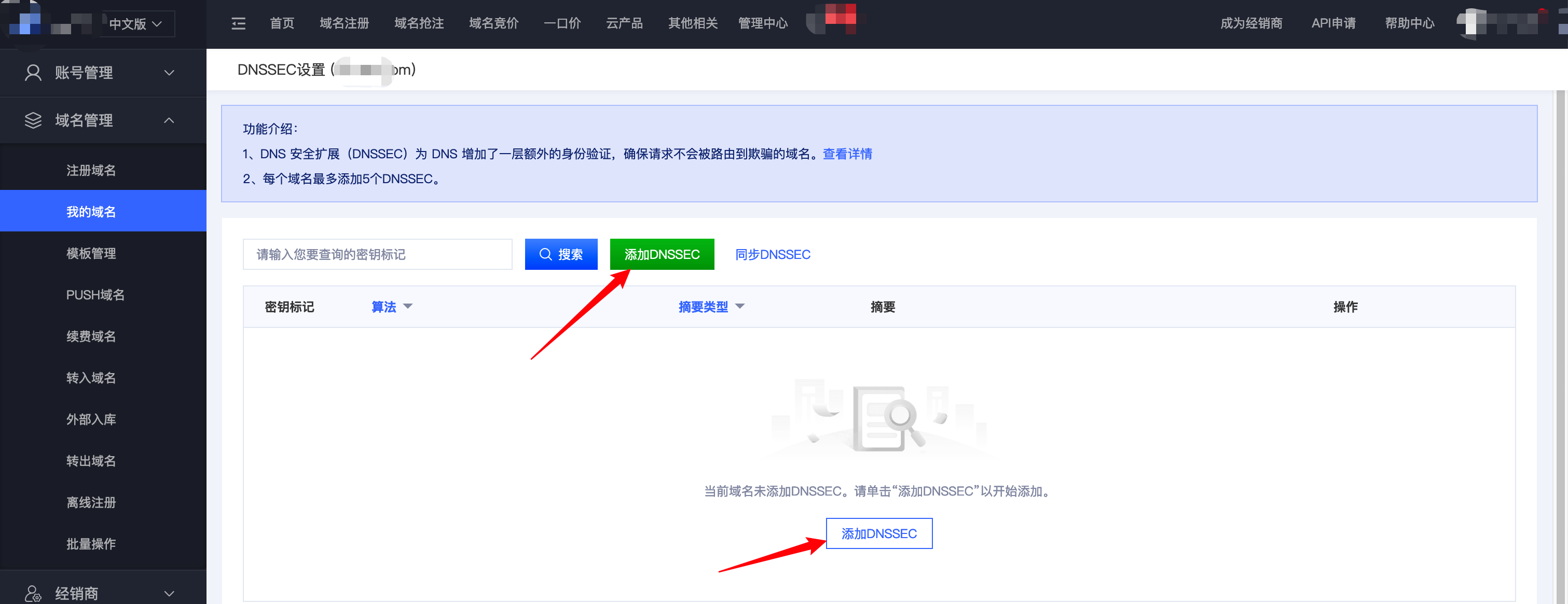Click the 操作 column header
This screenshot has height=604, width=1568.
click(1345, 307)
